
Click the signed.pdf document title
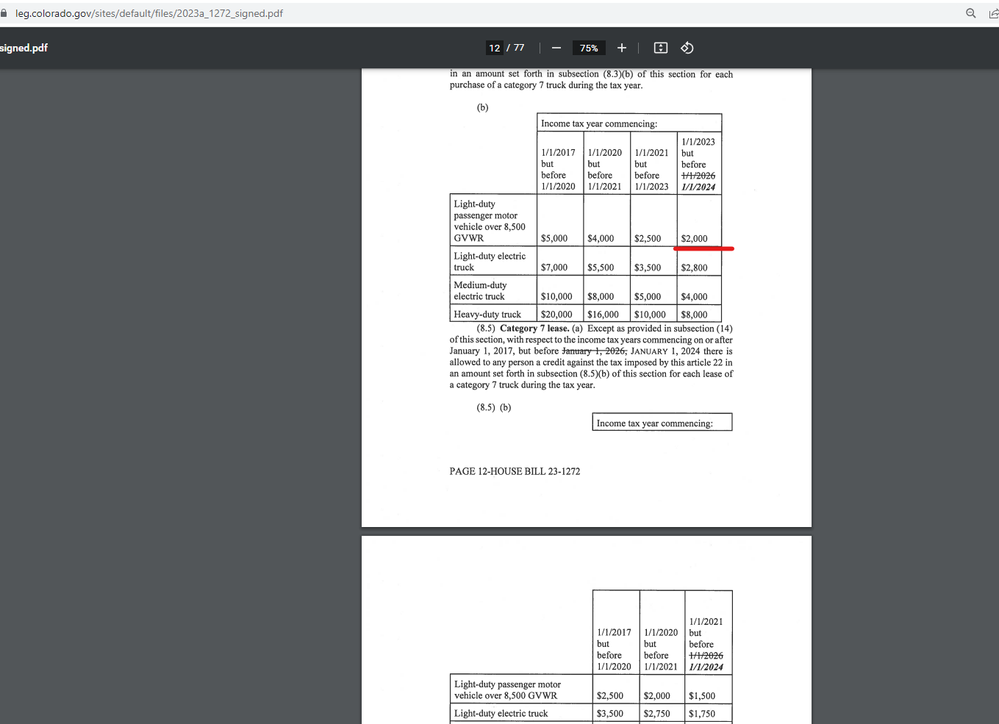click(x=24, y=48)
